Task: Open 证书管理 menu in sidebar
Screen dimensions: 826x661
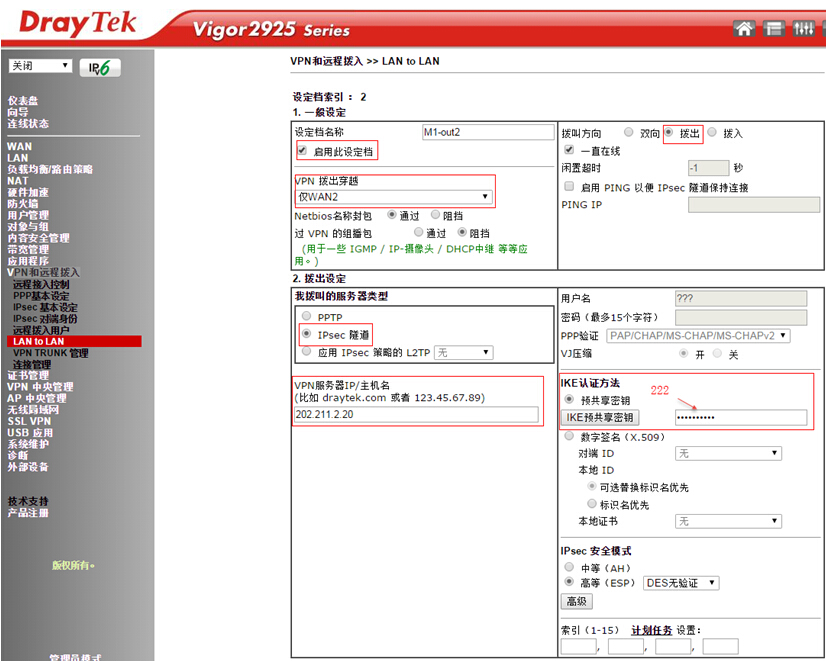Action: point(28,376)
